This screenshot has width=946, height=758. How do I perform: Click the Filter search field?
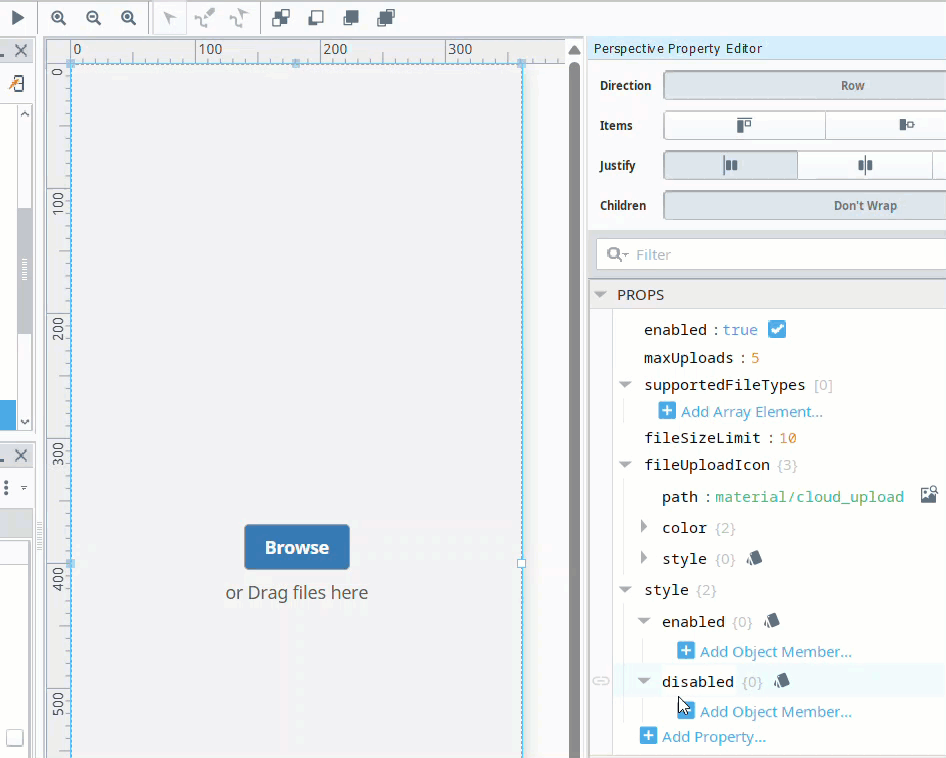[771, 255]
